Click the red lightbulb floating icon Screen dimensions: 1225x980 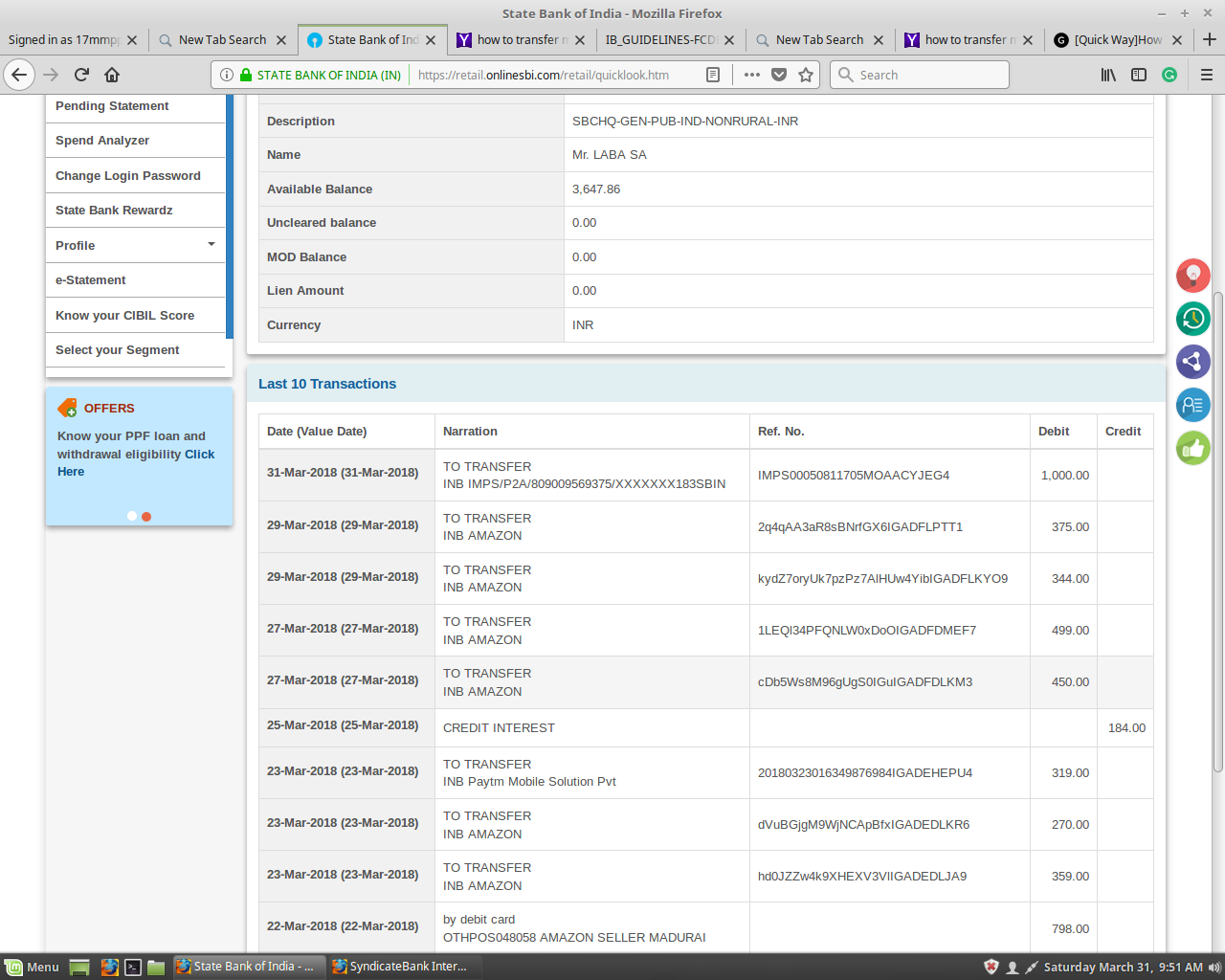coord(1192,276)
